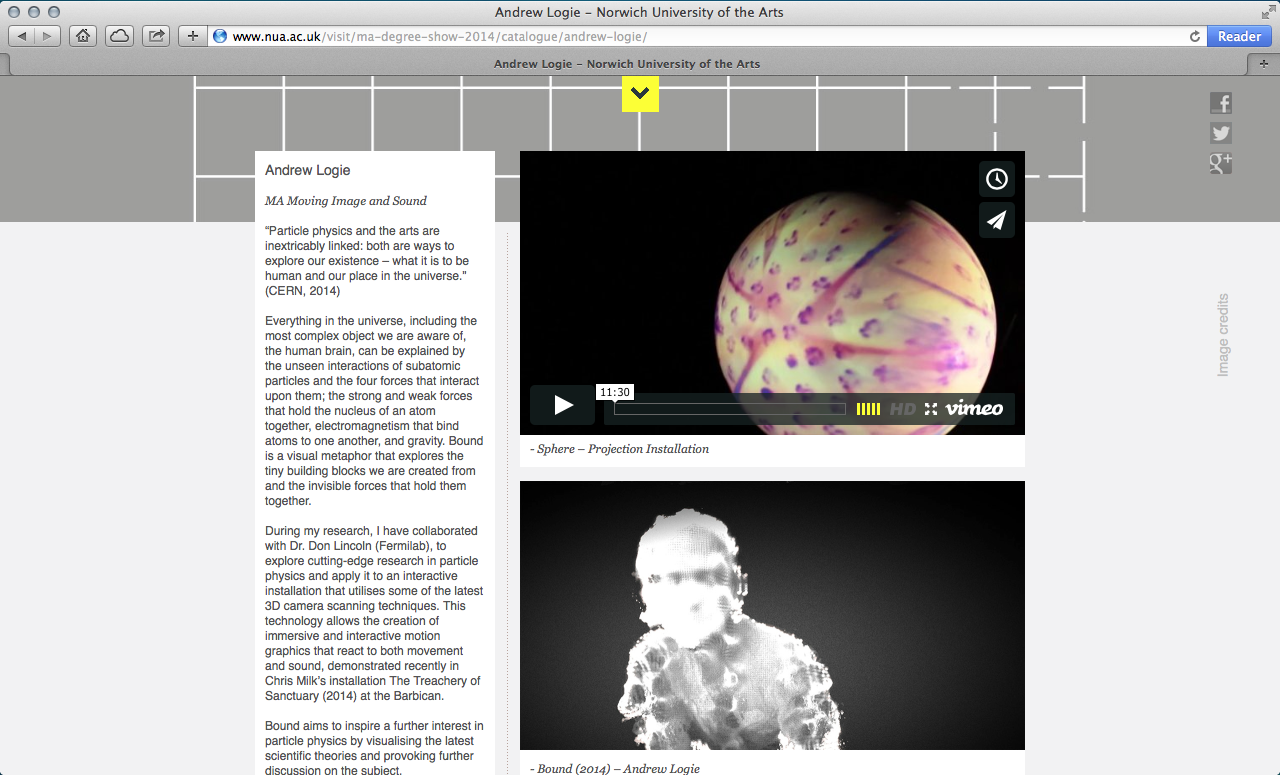Click the URL address field
The image size is (1280, 775).
tap(700, 36)
